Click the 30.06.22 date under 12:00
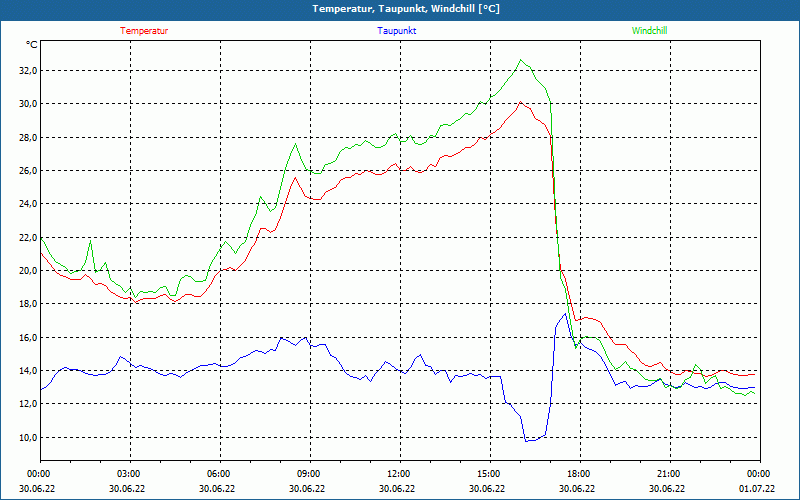Image resolution: width=800 pixels, height=500 pixels. click(397, 488)
